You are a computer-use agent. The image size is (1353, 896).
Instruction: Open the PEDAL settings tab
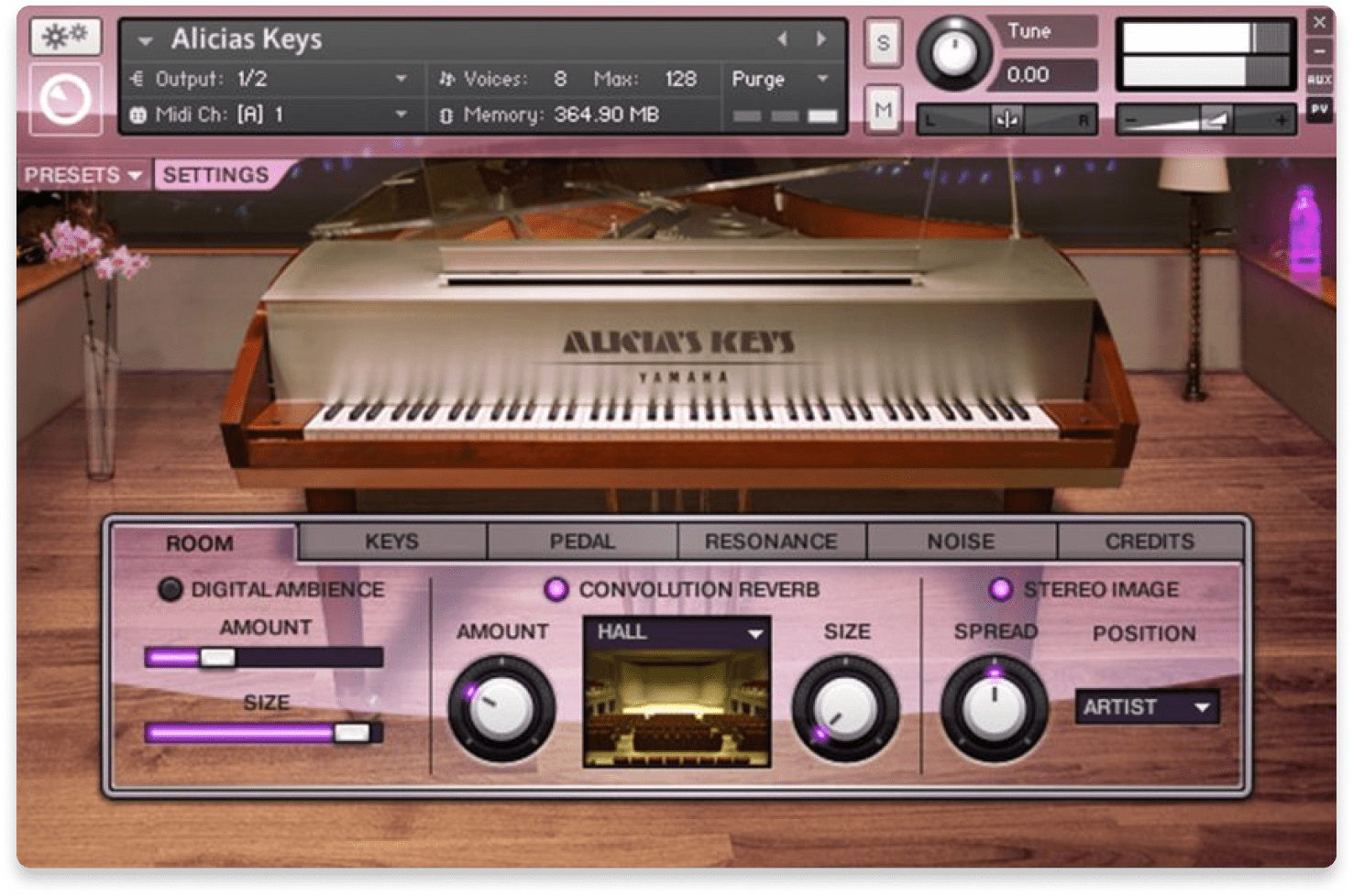point(581,541)
